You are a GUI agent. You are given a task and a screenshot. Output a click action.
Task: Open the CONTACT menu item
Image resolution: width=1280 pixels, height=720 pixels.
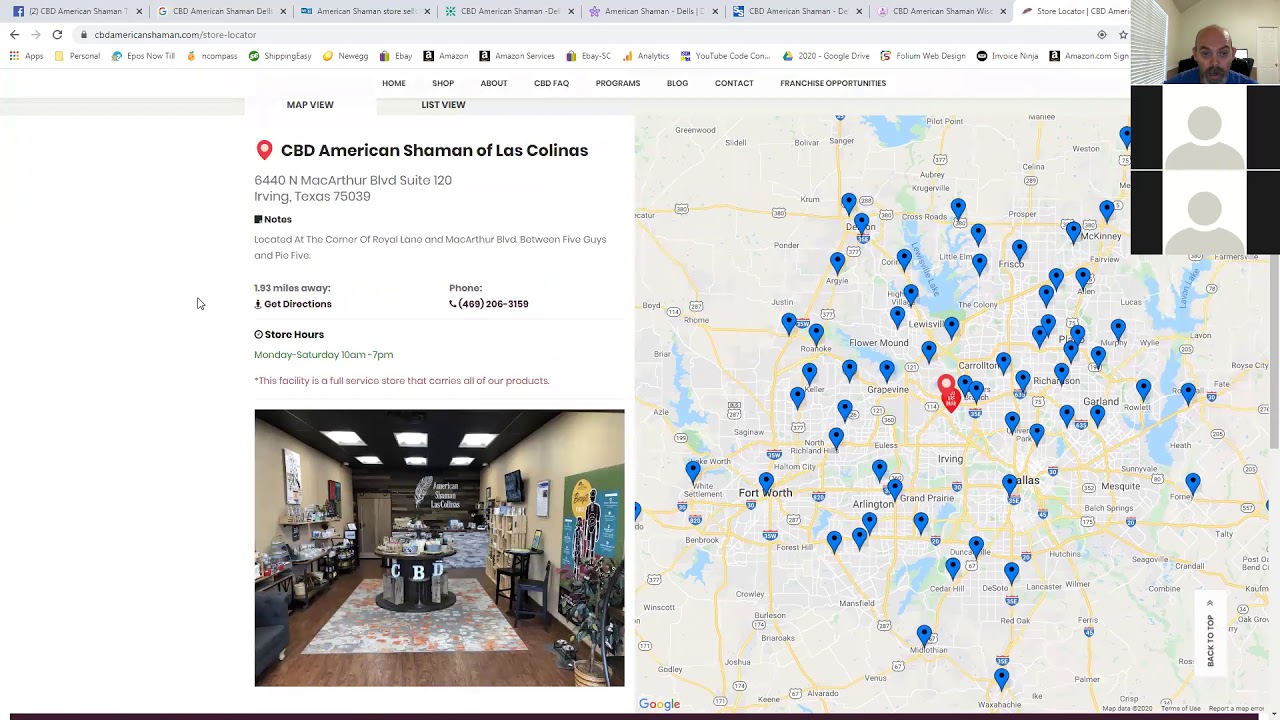(734, 83)
